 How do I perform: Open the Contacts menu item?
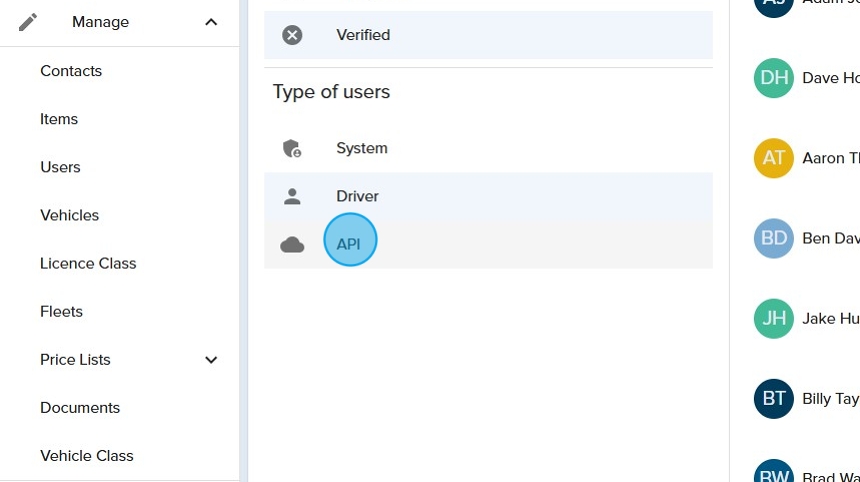click(71, 71)
